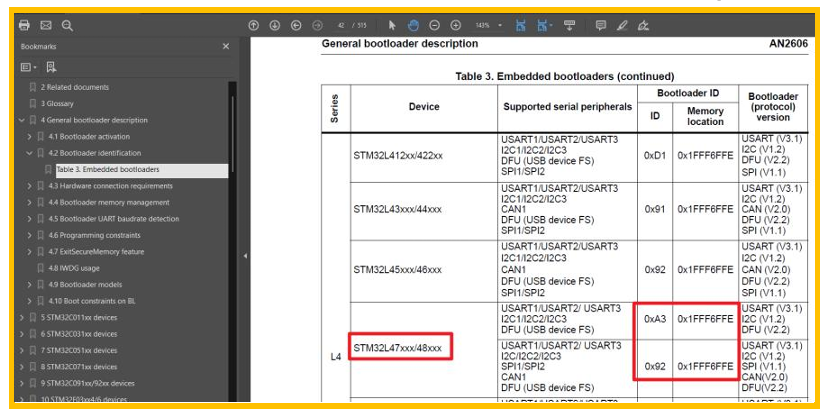This screenshot has width=825, height=414.
Task: Expand 4.4 Bootloader memory management
Action: coord(29,203)
